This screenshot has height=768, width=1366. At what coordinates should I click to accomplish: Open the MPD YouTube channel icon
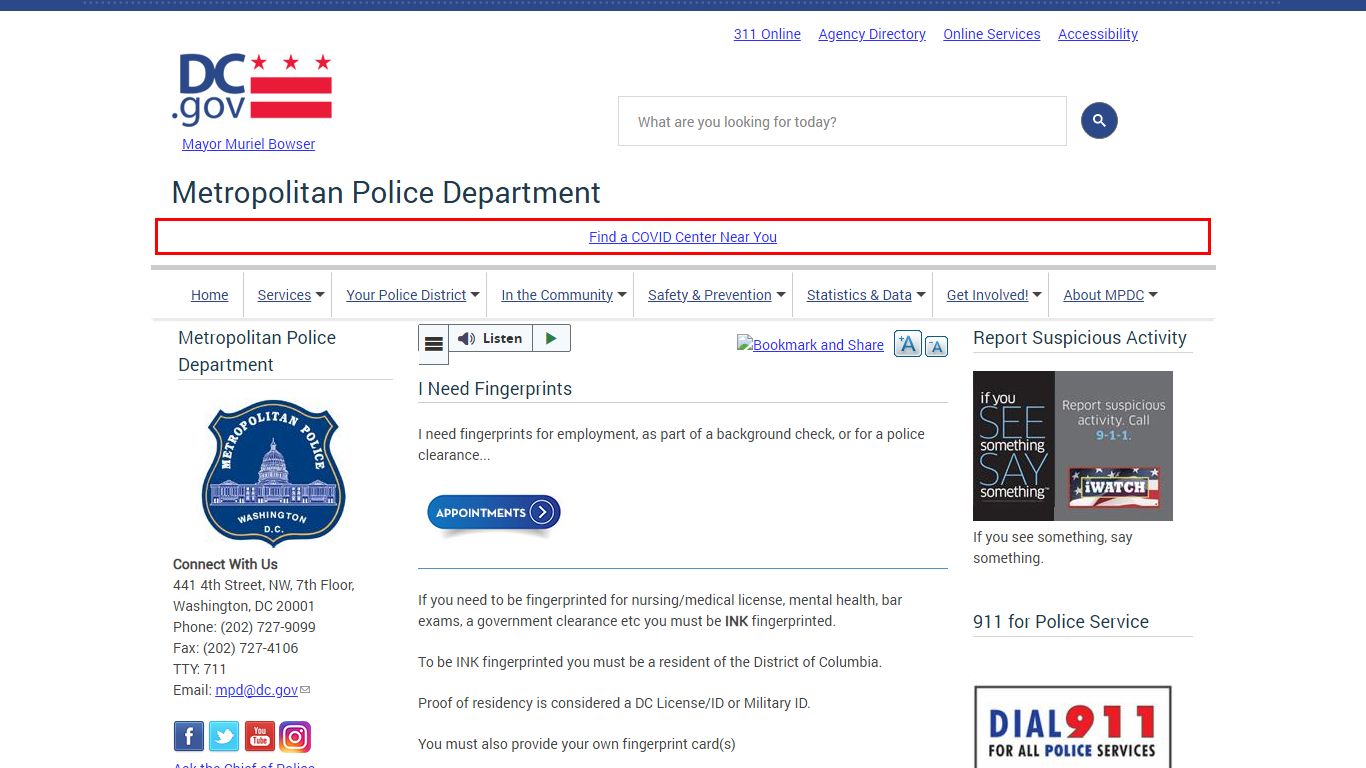(260, 737)
